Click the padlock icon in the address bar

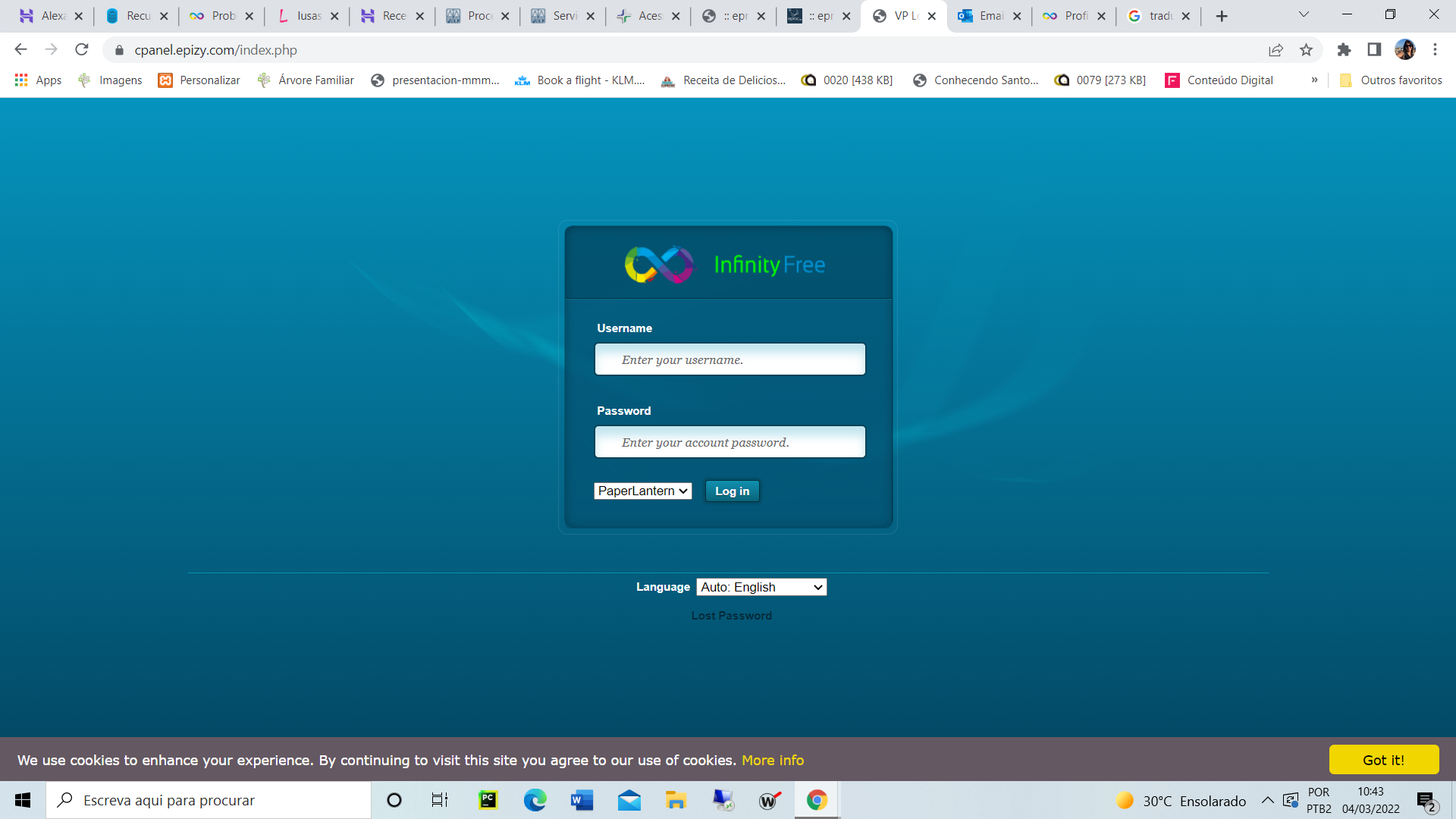119,50
